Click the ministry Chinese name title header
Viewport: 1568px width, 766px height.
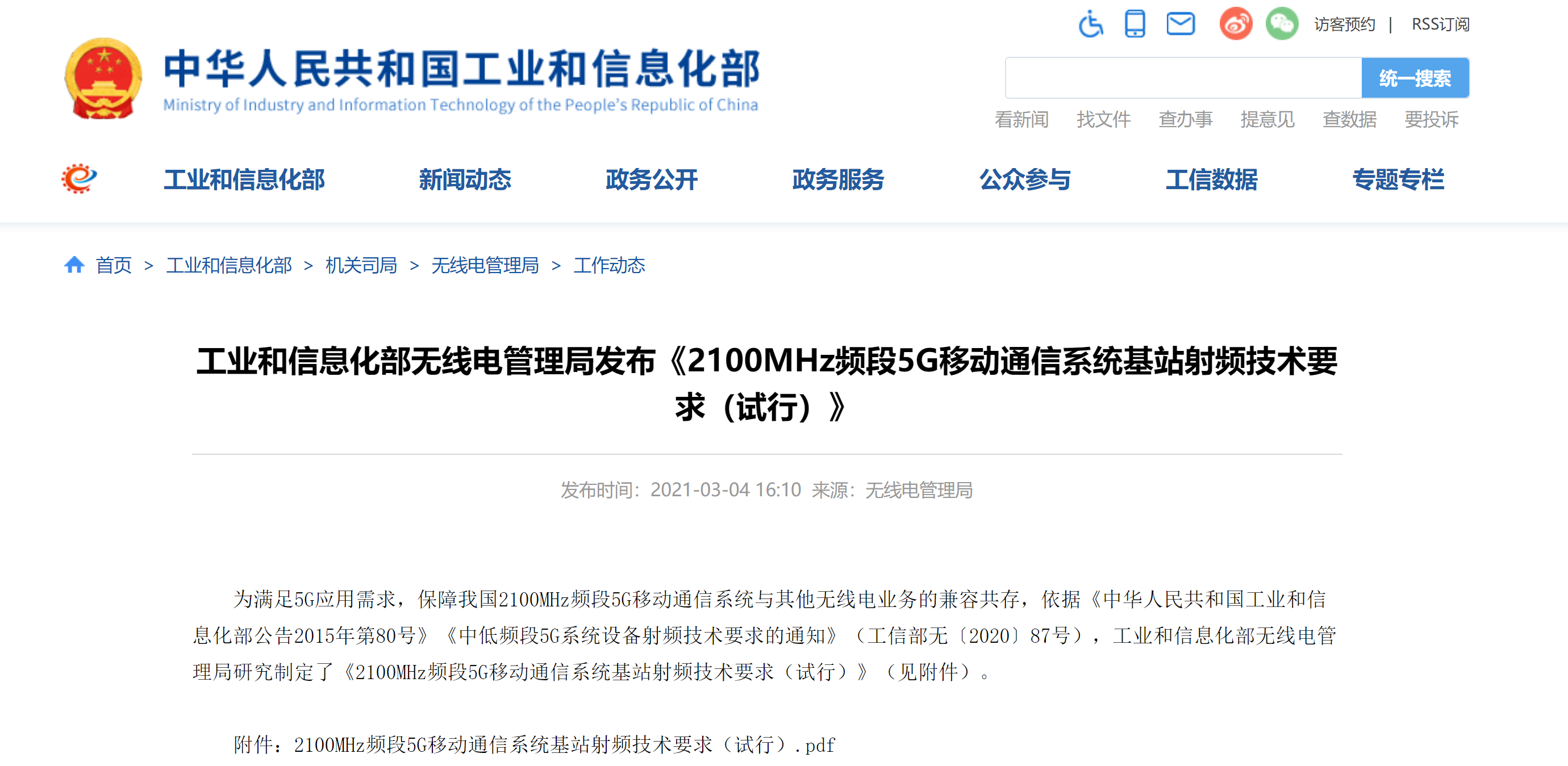tap(462, 68)
